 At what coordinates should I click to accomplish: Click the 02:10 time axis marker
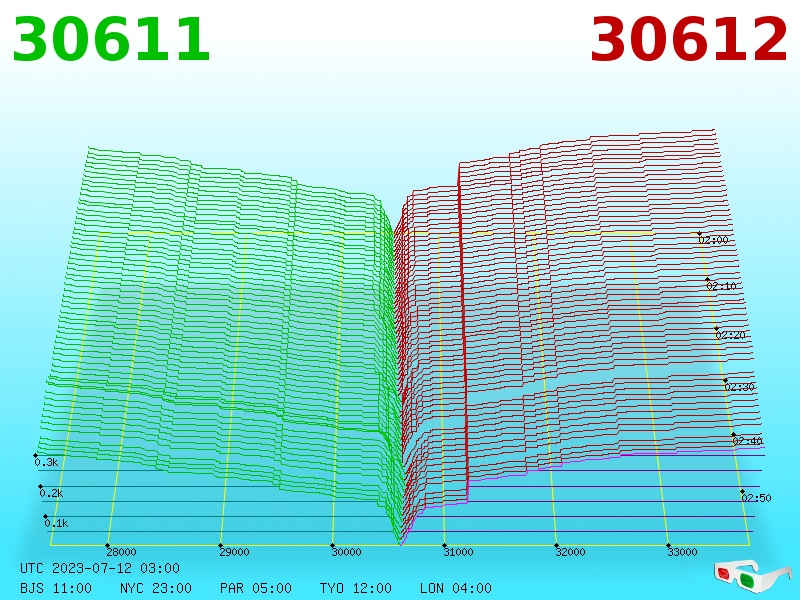[721, 286]
